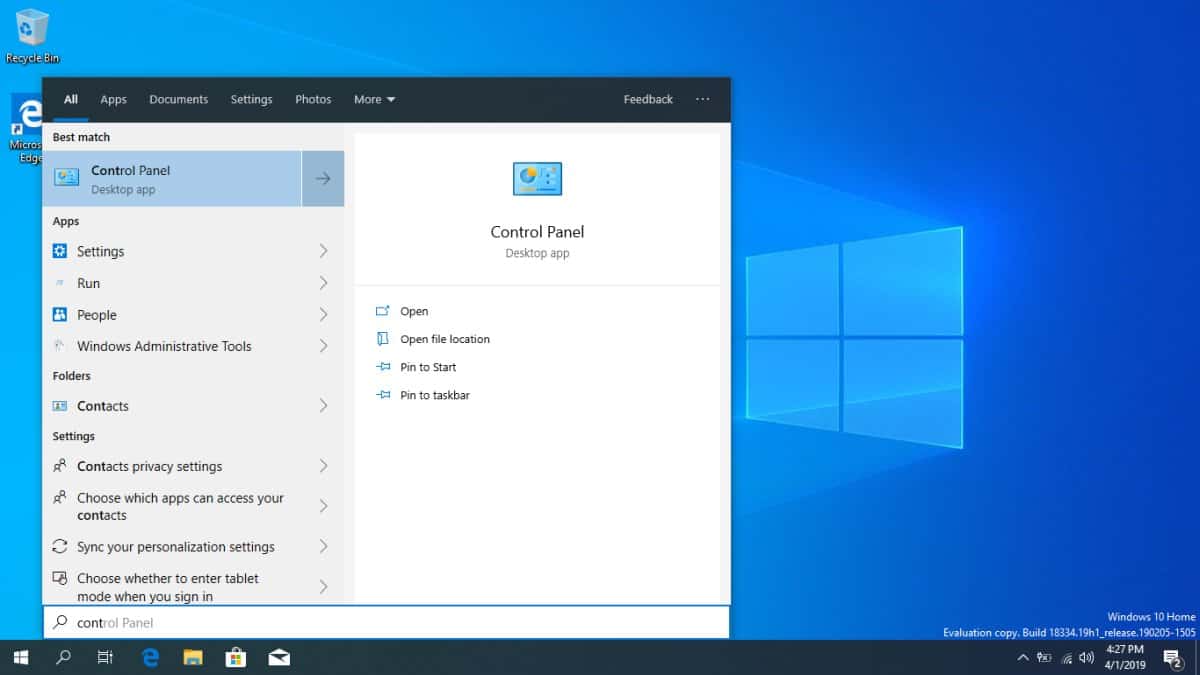The image size is (1200, 675).
Task: Click Pin to Start
Action: [x=416, y=367]
